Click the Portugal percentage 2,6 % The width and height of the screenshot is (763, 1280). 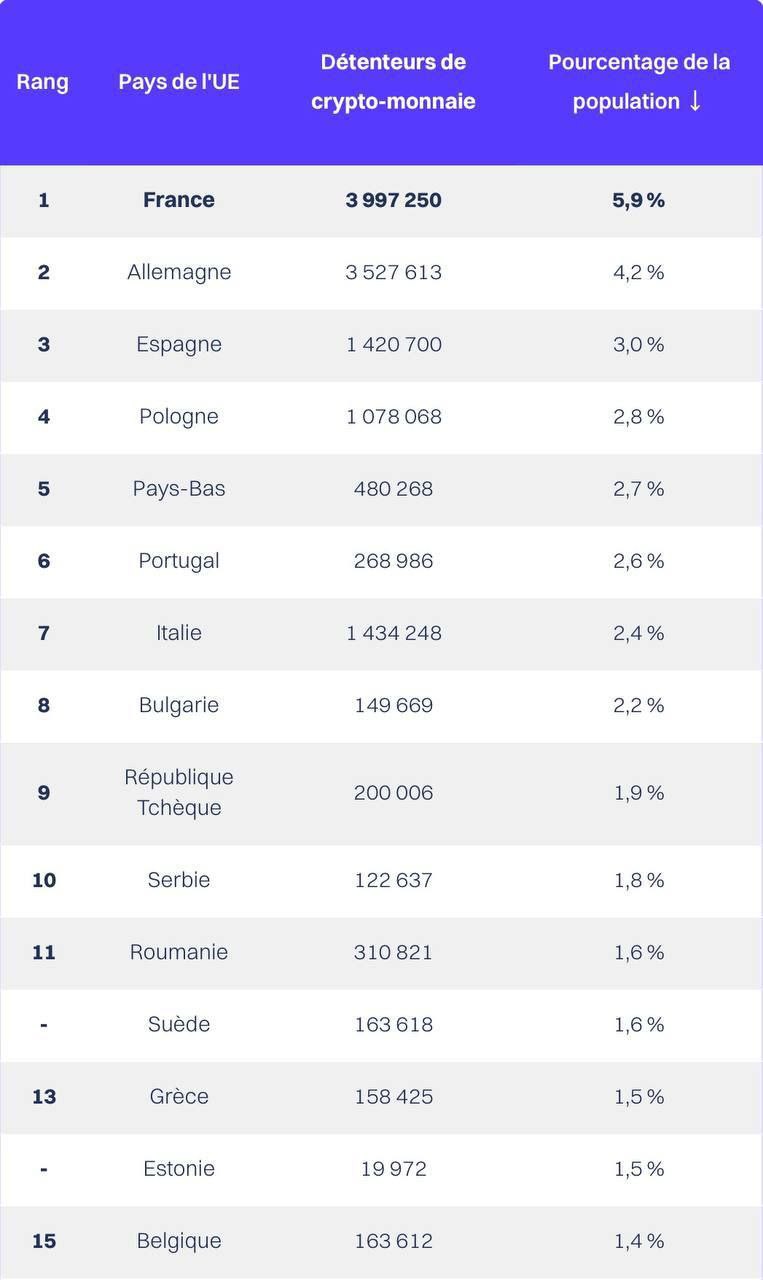(x=638, y=561)
